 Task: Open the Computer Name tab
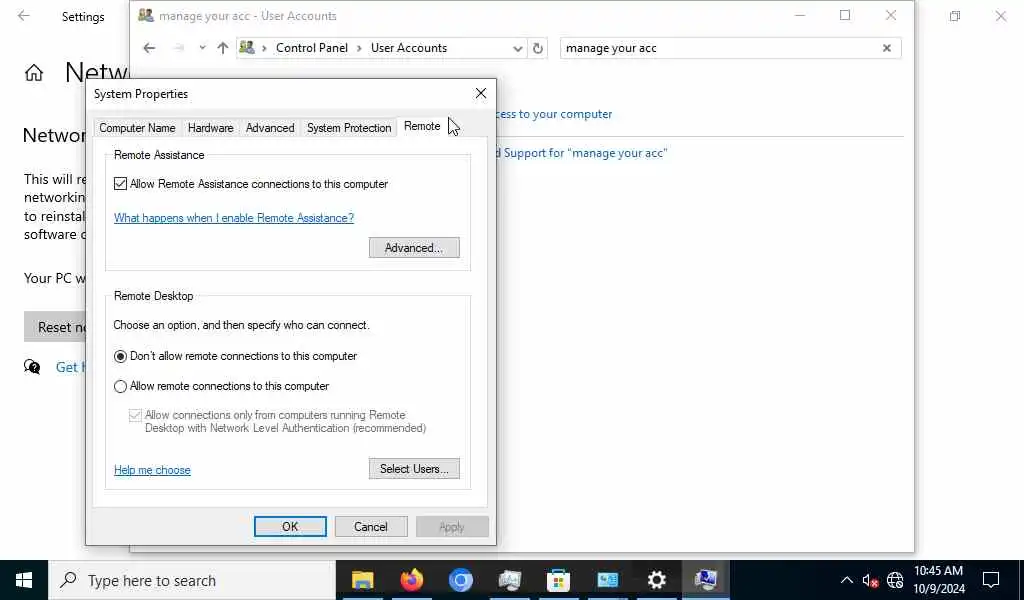tap(137, 128)
